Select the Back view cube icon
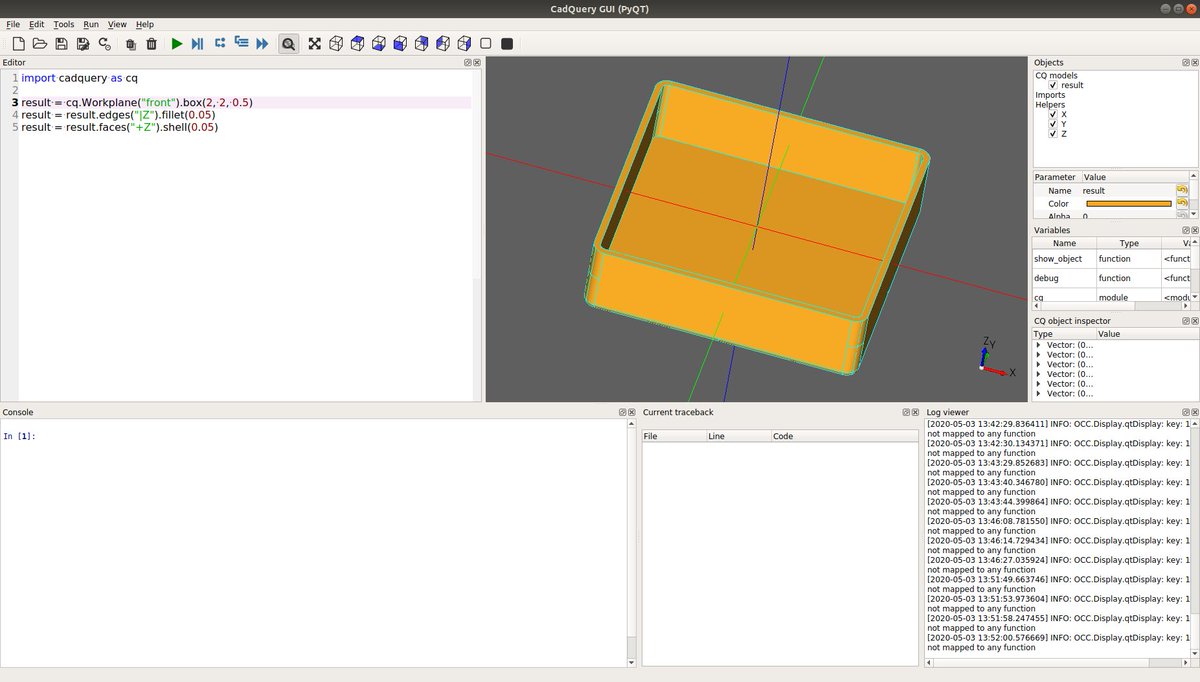The width and height of the screenshot is (1200, 682). 422,44
